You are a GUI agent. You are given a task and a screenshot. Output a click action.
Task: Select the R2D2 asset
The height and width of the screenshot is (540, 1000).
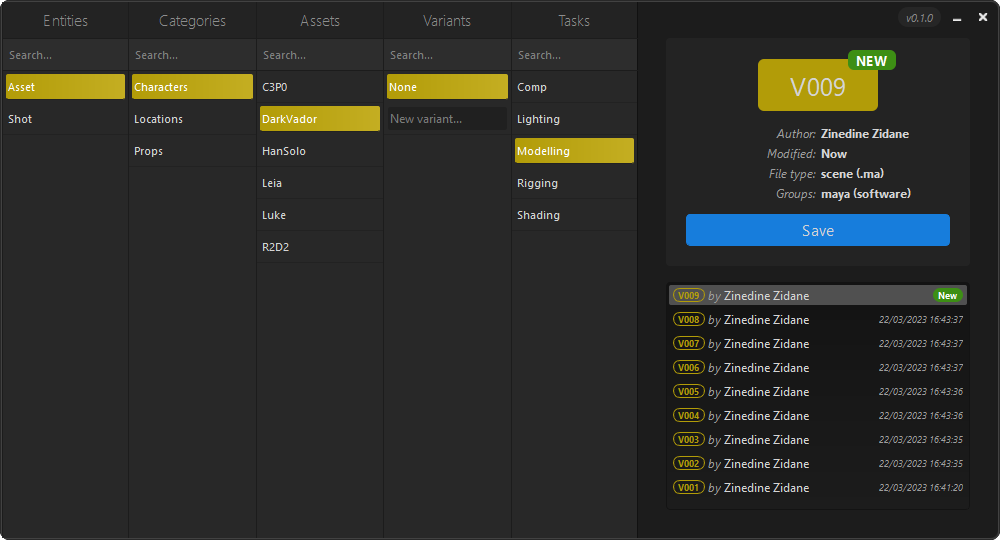(x=319, y=247)
